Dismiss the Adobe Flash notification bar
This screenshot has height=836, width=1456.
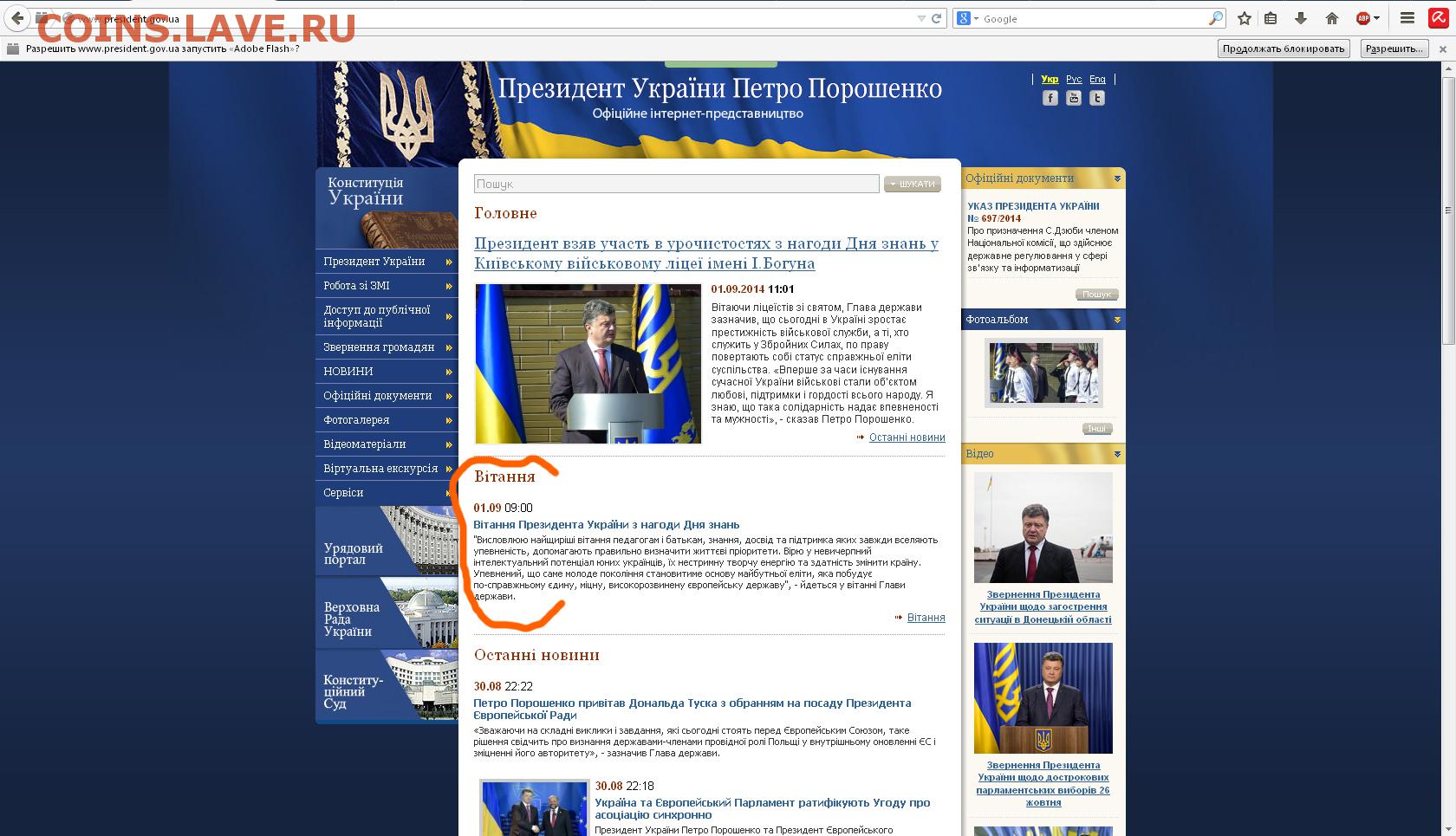pyautogui.click(x=1443, y=49)
